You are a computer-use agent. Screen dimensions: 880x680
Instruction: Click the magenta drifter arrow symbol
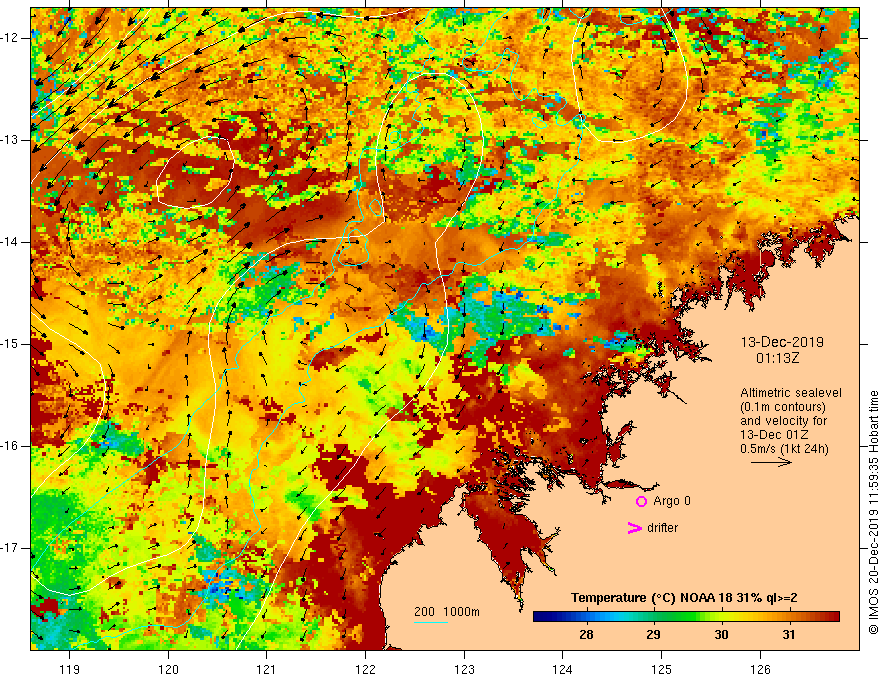click(634, 528)
